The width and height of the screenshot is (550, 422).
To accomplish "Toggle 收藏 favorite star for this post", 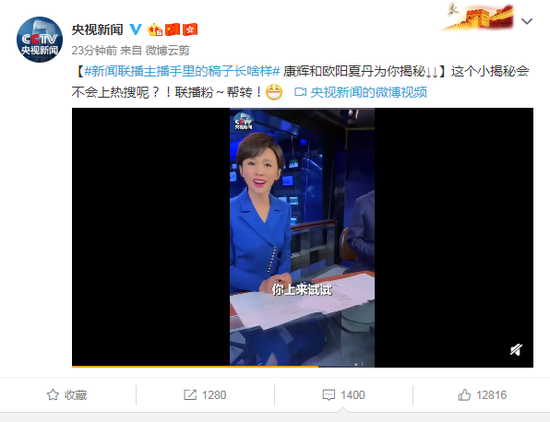I will pos(67,395).
